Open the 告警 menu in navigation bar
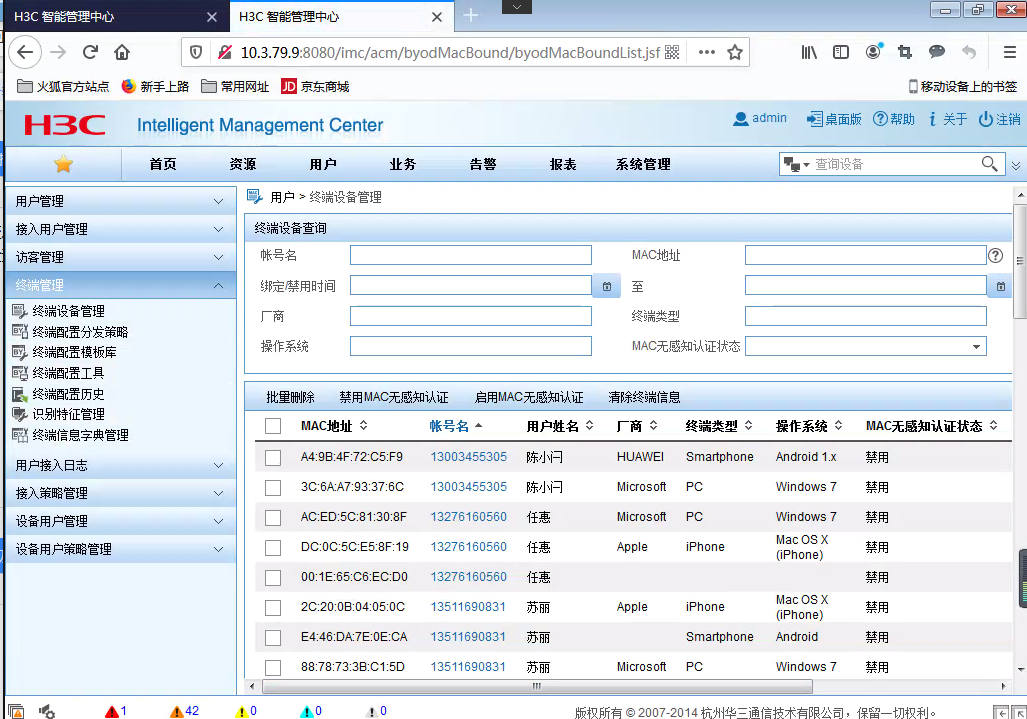 coord(483,164)
